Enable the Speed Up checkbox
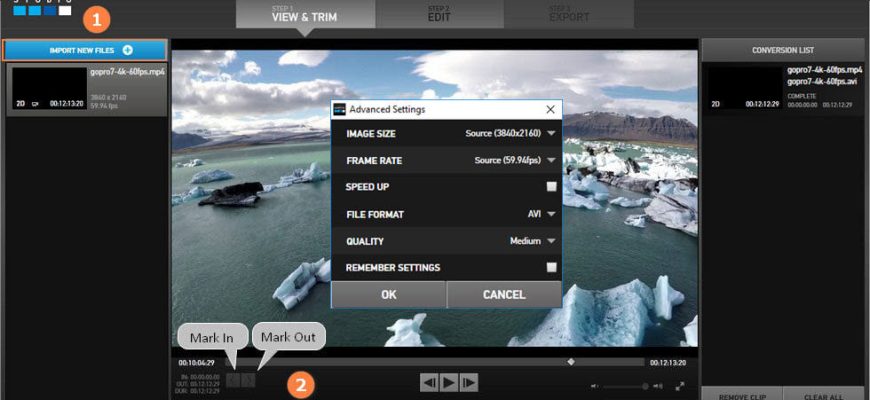 (x=552, y=187)
